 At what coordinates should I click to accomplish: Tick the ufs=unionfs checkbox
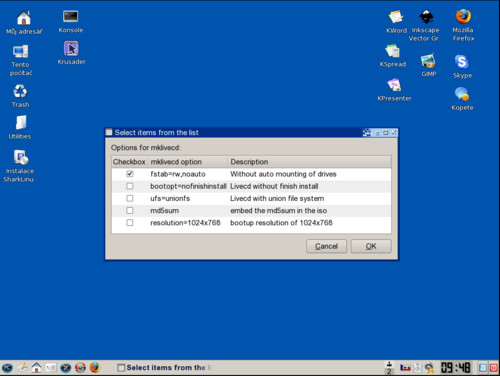coord(130,198)
